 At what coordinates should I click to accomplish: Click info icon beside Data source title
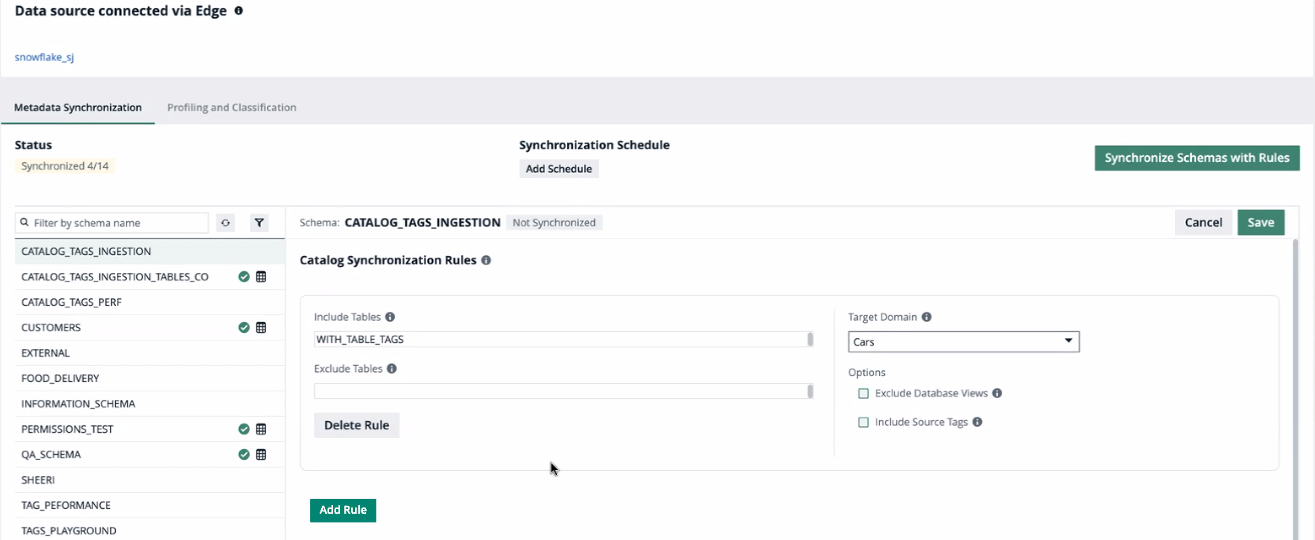click(x=238, y=11)
